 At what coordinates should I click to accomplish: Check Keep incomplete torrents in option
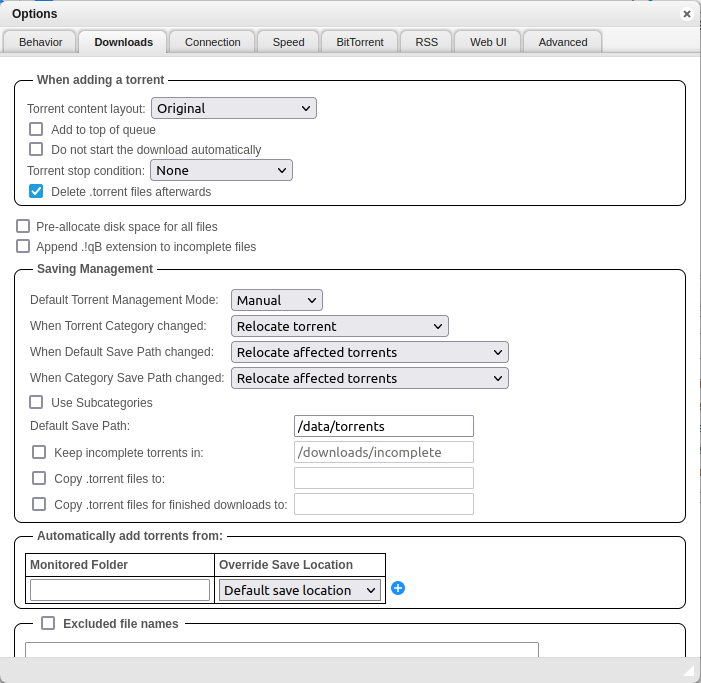coord(39,452)
